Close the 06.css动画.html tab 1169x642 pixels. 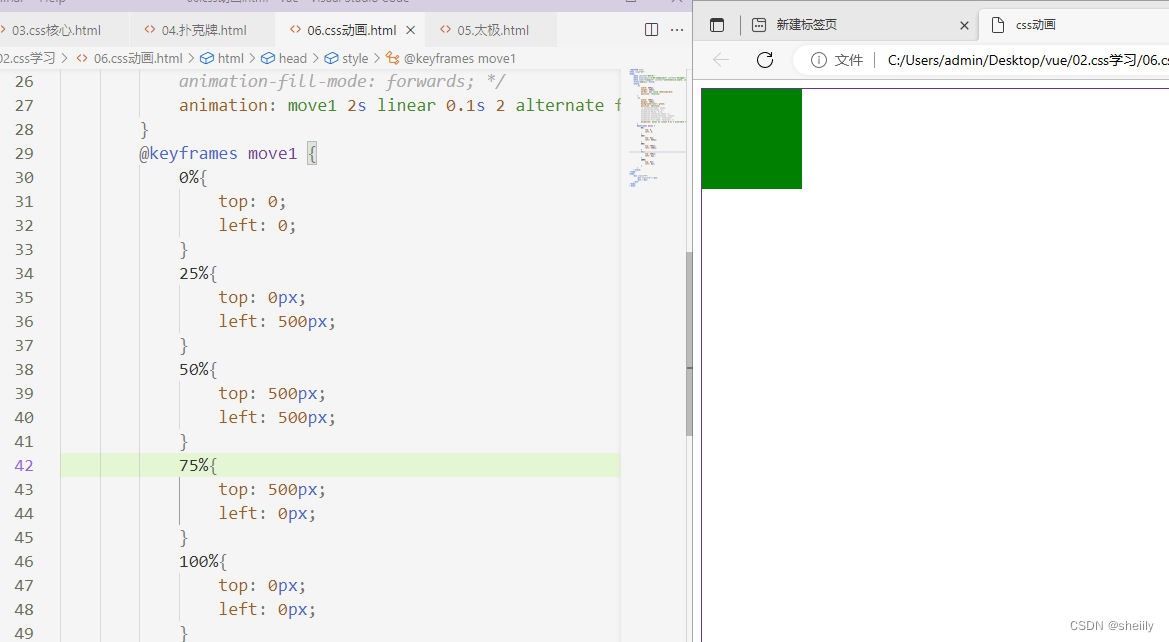click(410, 31)
